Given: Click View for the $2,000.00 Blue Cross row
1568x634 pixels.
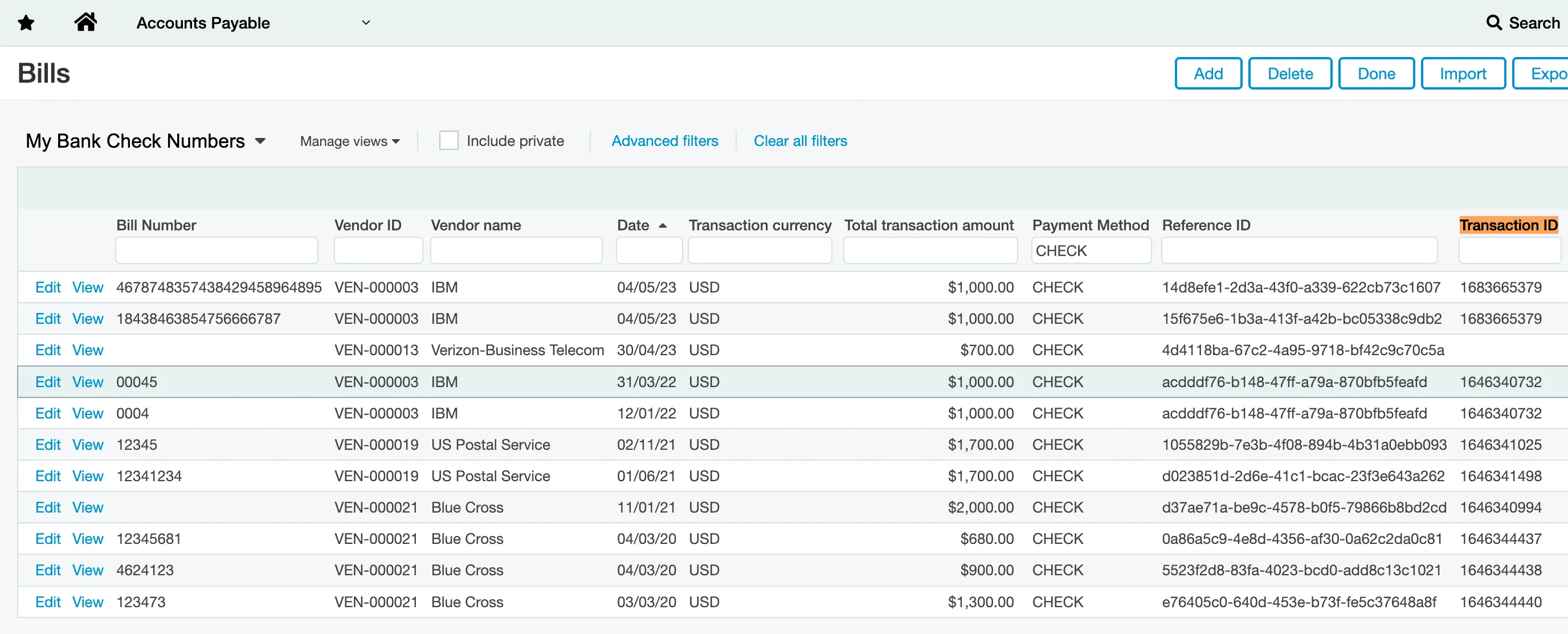Looking at the screenshot, I should click(88, 507).
